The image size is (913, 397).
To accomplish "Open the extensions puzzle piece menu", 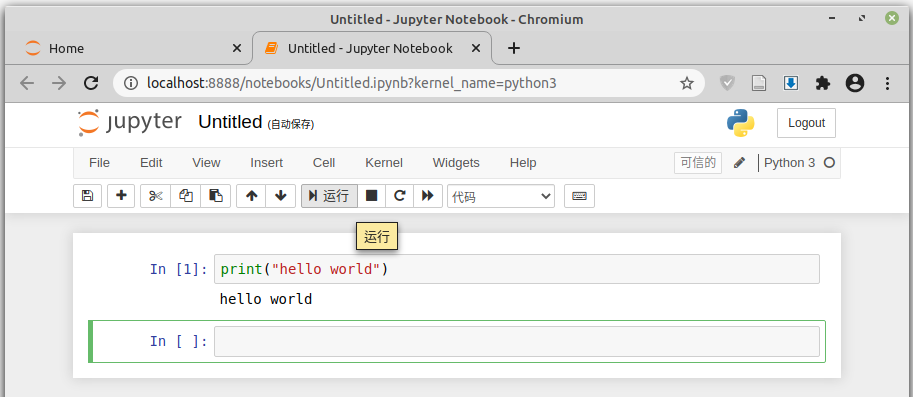I will [823, 83].
